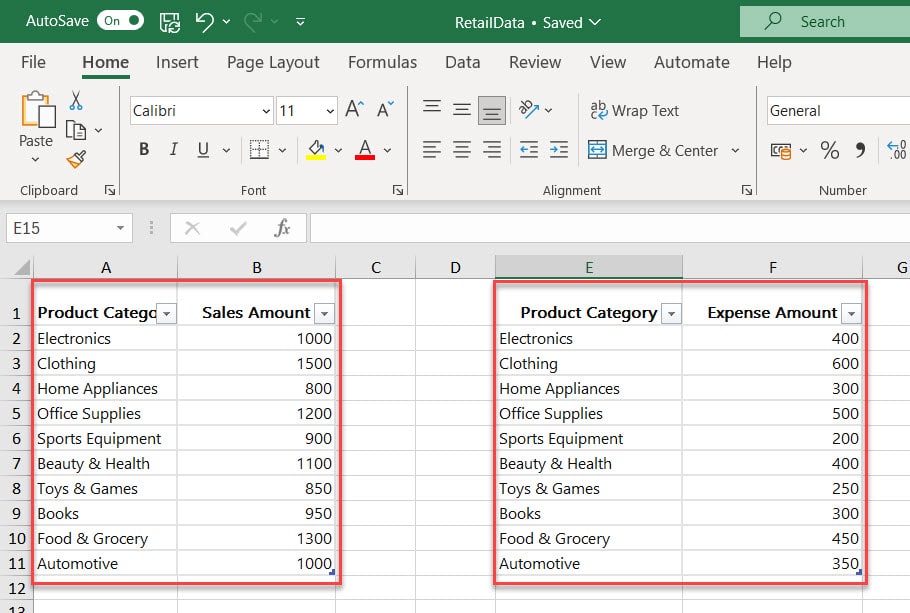Open the Borders options dropdown arrow
Screen dimensions: 910x613
click(282, 150)
